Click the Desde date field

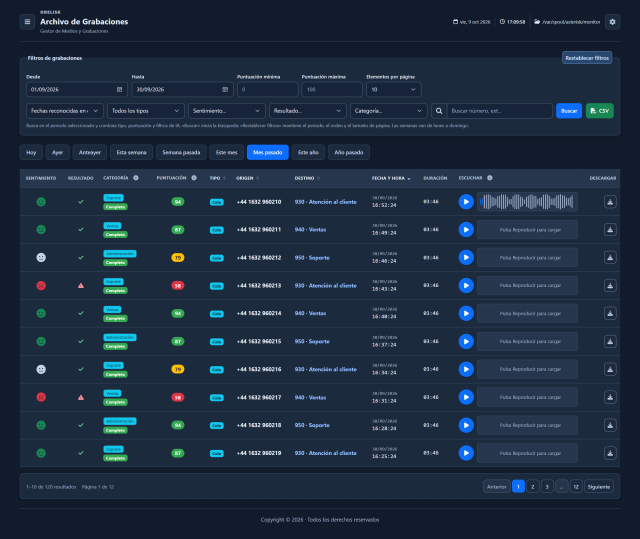(x=77, y=89)
